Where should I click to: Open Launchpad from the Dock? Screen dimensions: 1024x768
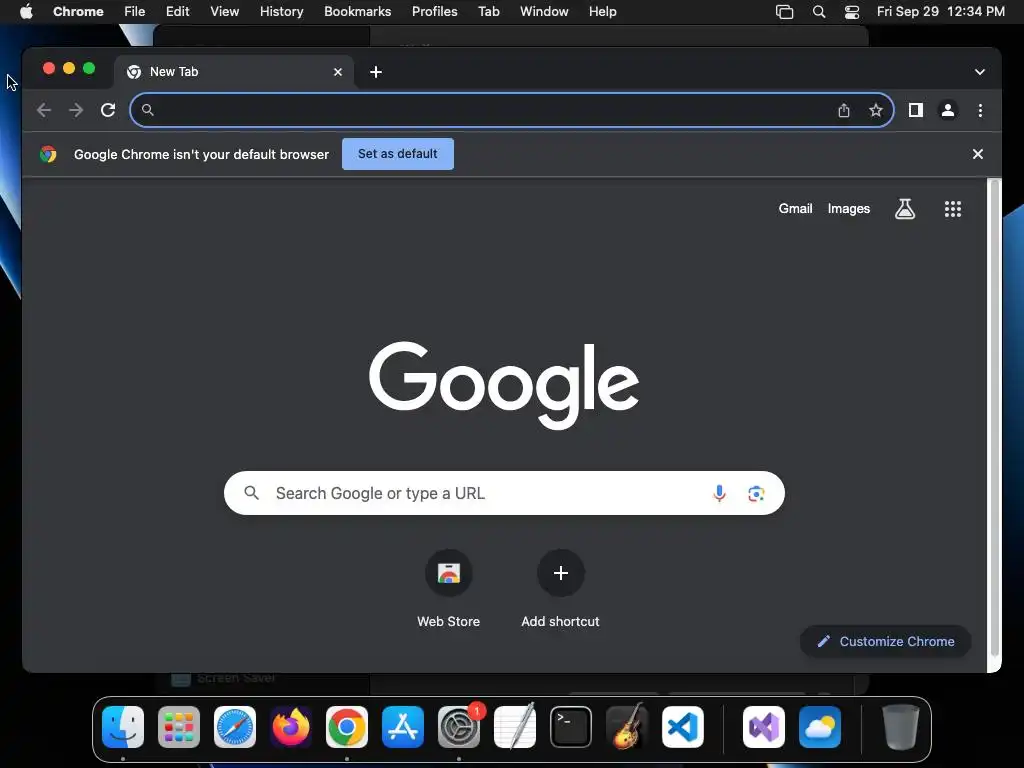click(x=179, y=727)
